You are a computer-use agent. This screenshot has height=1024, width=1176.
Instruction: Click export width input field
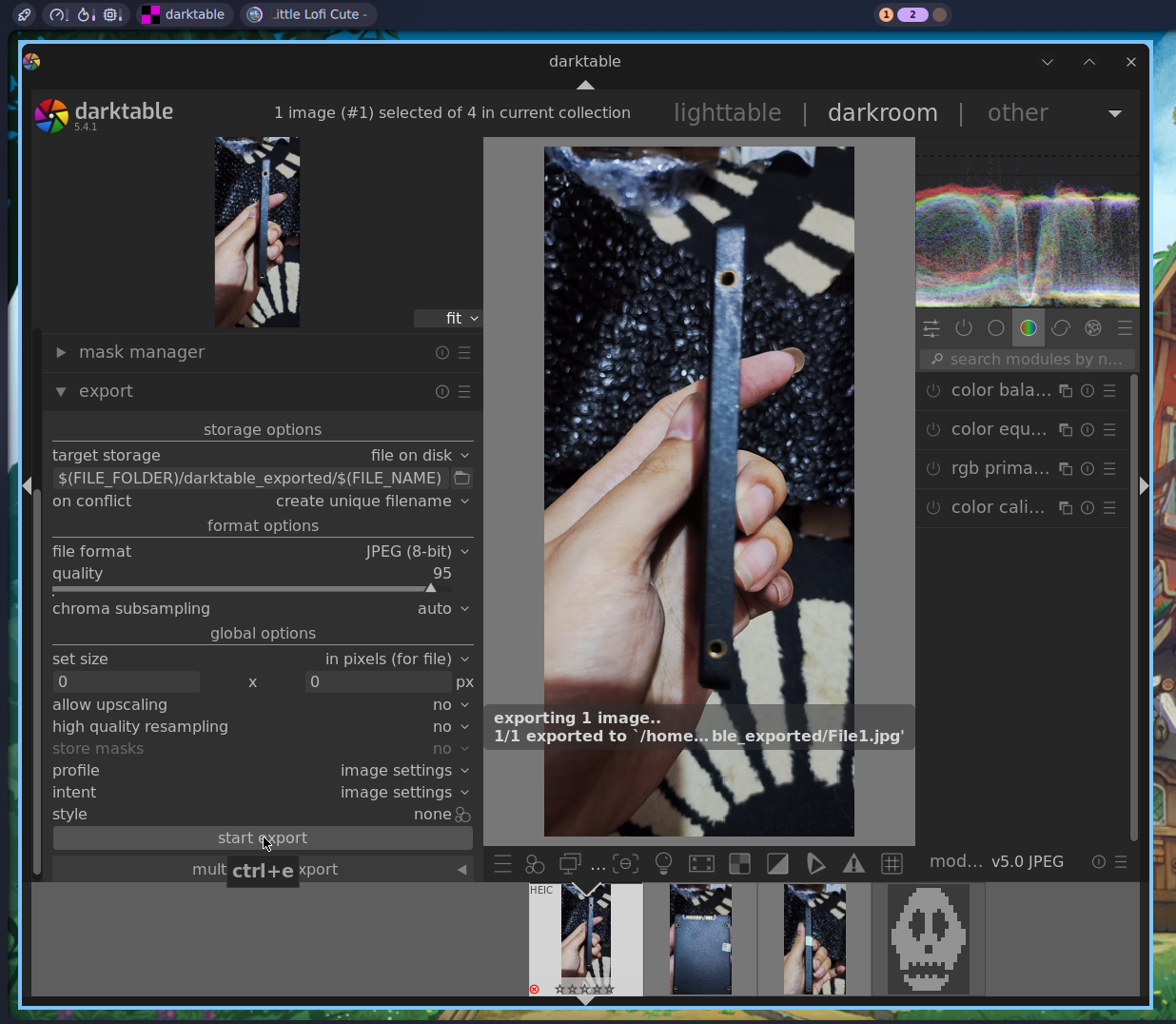click(127, 682)
